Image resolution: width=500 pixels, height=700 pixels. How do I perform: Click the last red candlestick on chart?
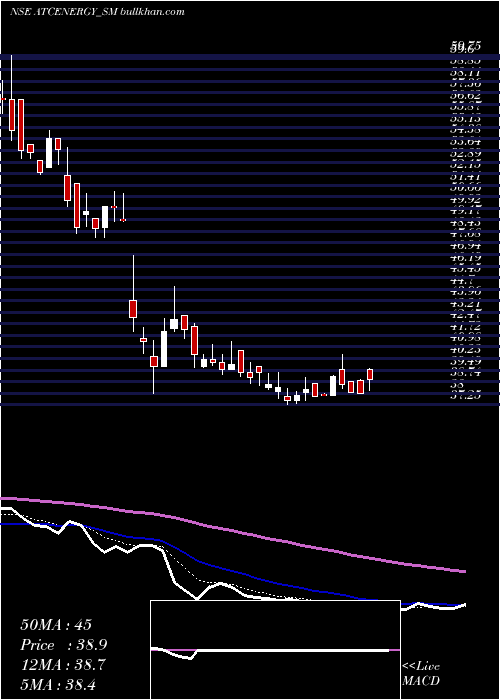tap(370, 374)
